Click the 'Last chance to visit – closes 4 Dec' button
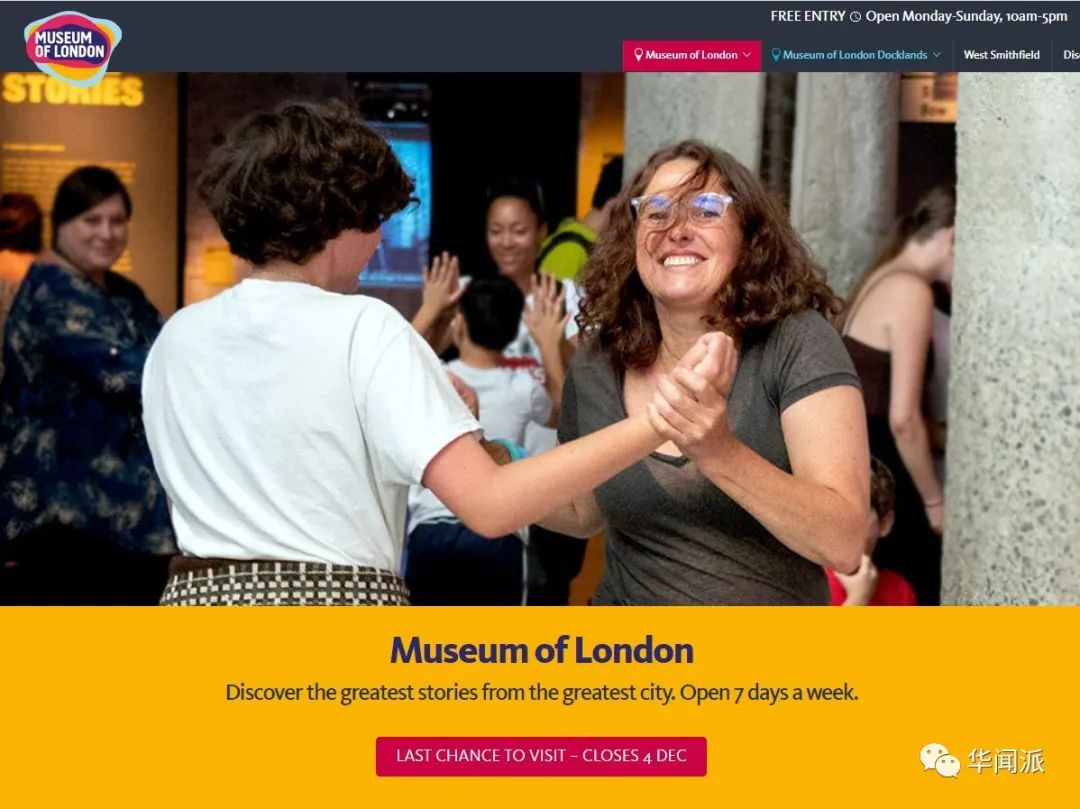 click(x=541, y=756)
